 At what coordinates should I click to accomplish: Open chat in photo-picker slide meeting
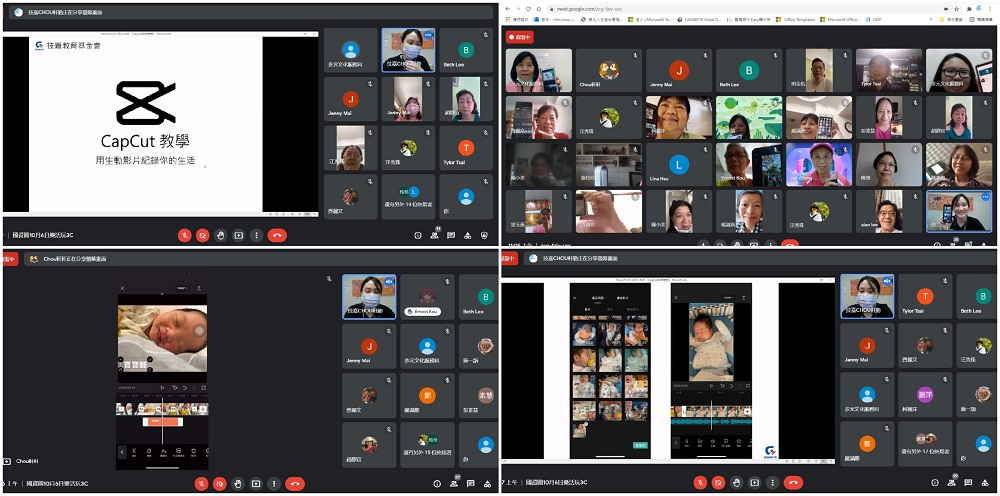[967, 483]
